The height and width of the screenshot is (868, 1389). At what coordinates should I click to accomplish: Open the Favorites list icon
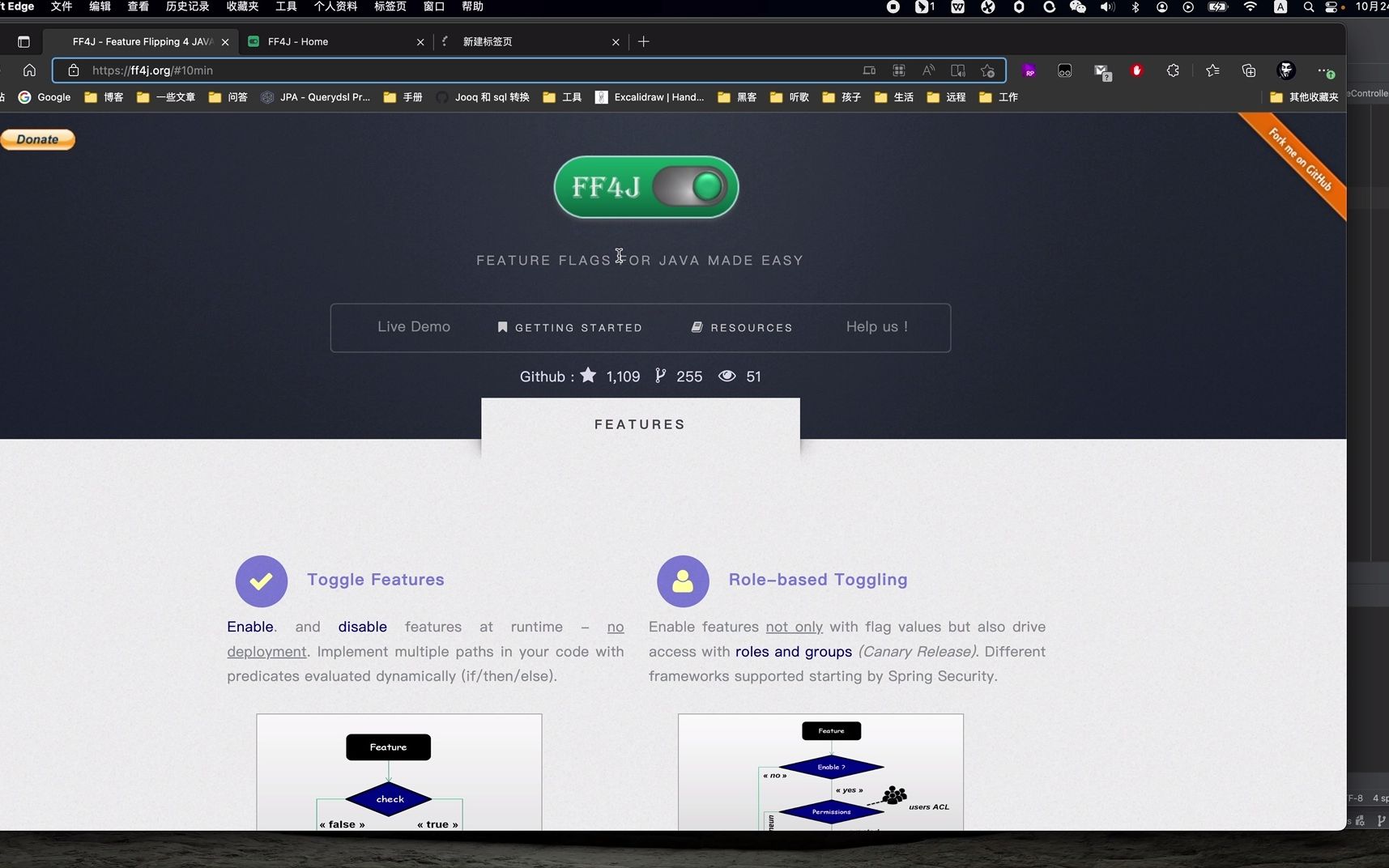(1212, 70)
